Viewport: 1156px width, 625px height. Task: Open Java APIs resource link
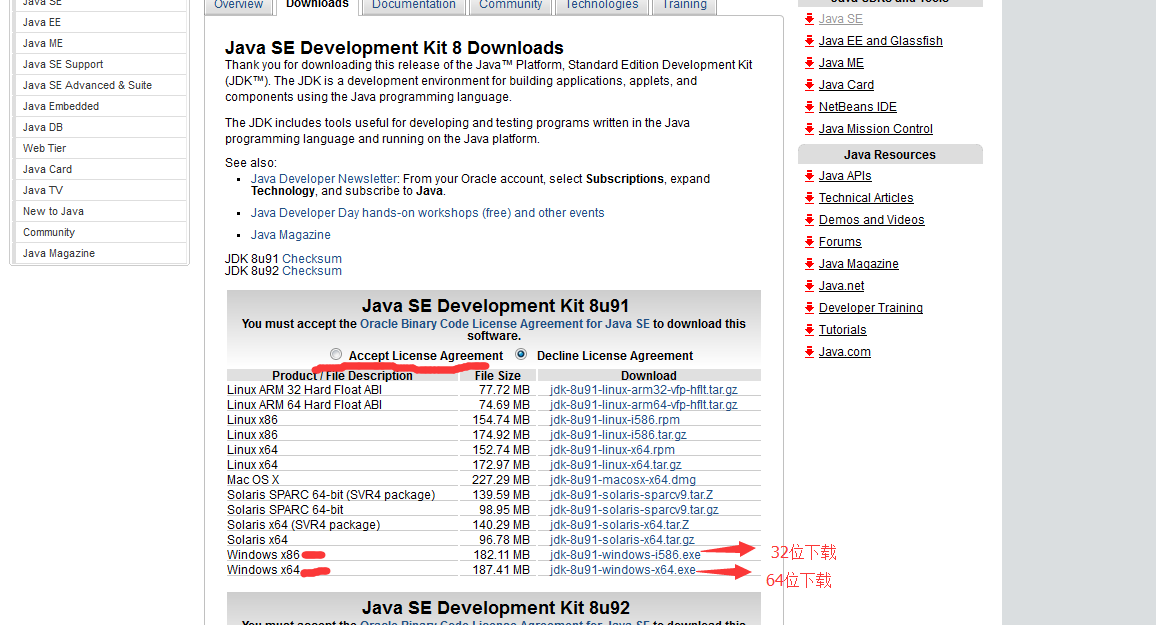(x=845, y=175)
